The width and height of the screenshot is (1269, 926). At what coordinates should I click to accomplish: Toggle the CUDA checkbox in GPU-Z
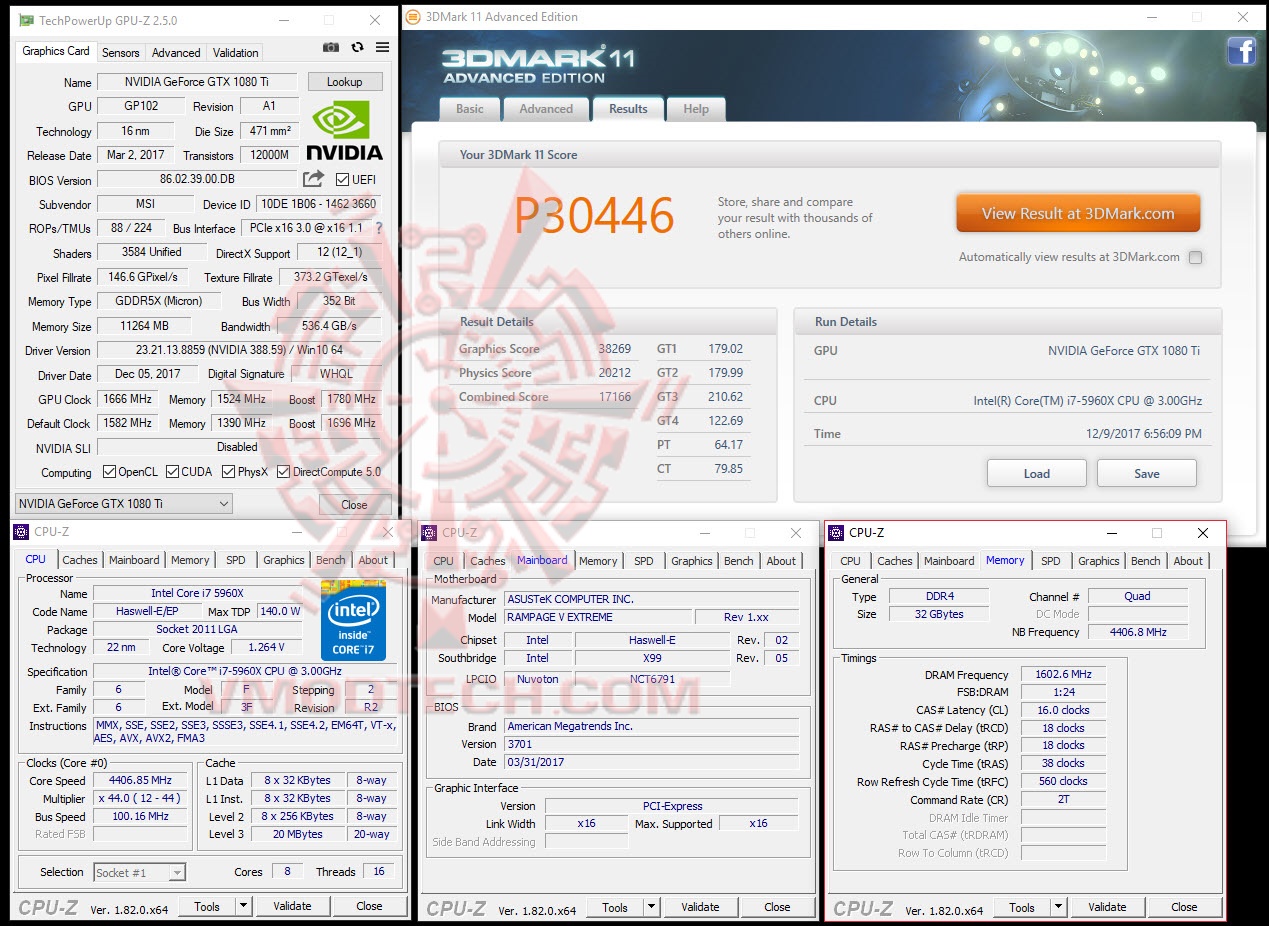171,471
